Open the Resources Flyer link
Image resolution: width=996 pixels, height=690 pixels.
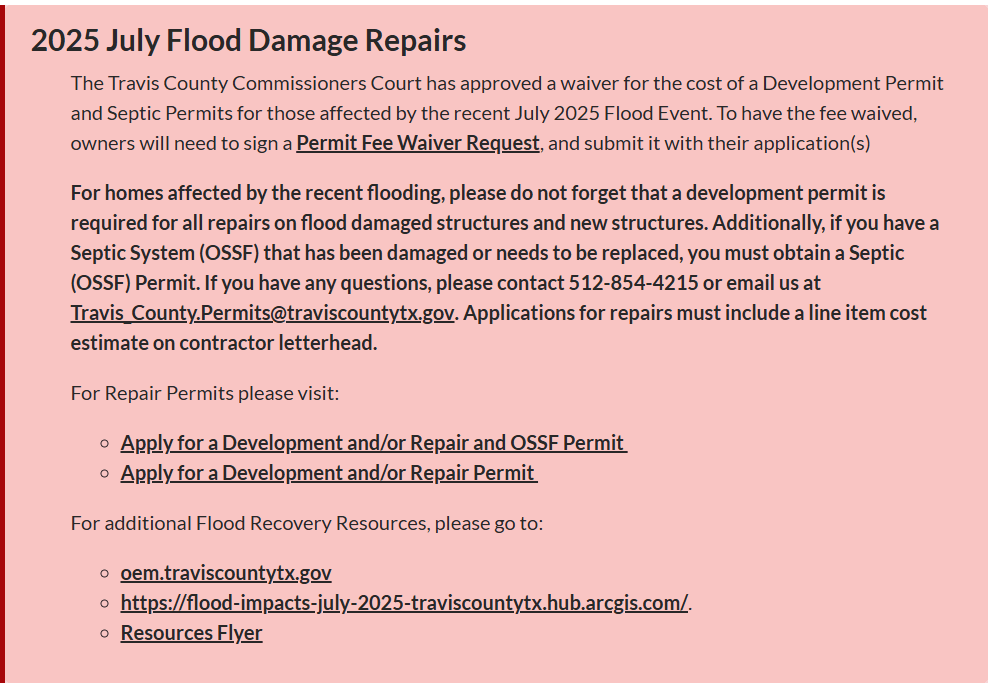(191, 633)
